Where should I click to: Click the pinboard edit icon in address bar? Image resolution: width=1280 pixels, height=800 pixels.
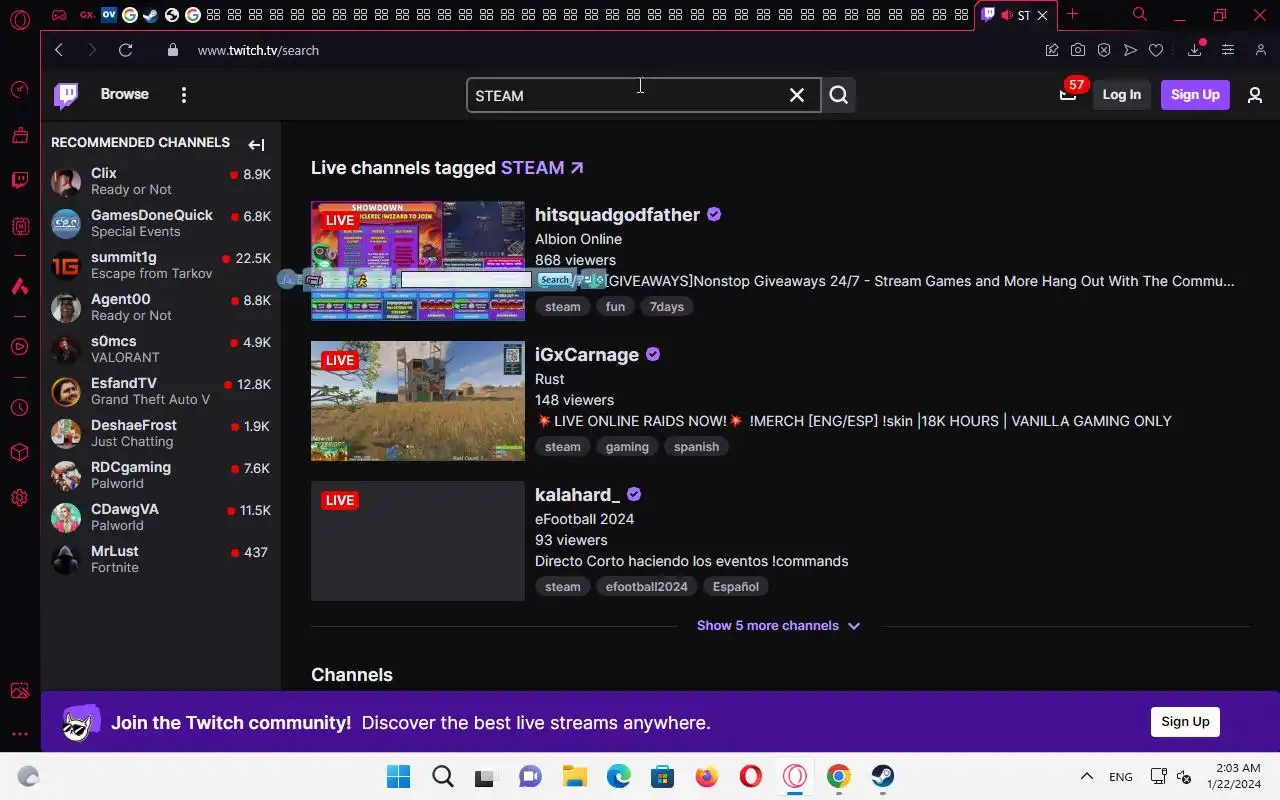pos(1052,50)
